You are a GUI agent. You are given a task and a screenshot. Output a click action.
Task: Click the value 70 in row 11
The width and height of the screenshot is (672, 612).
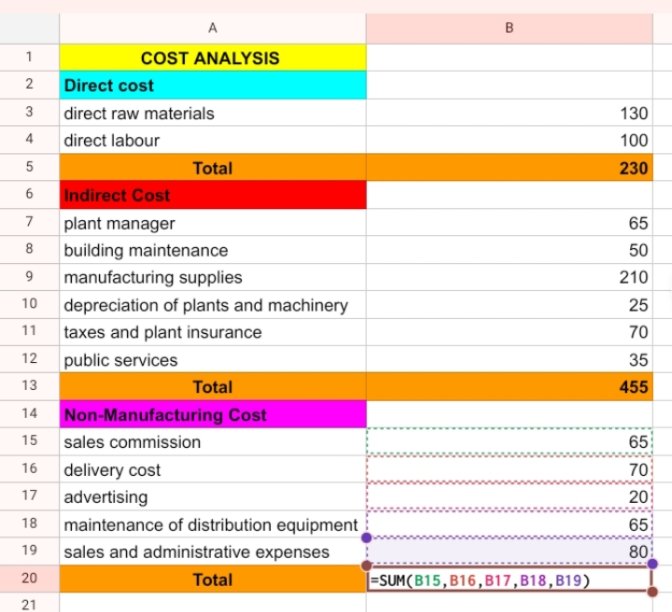[x=509, y=332]
